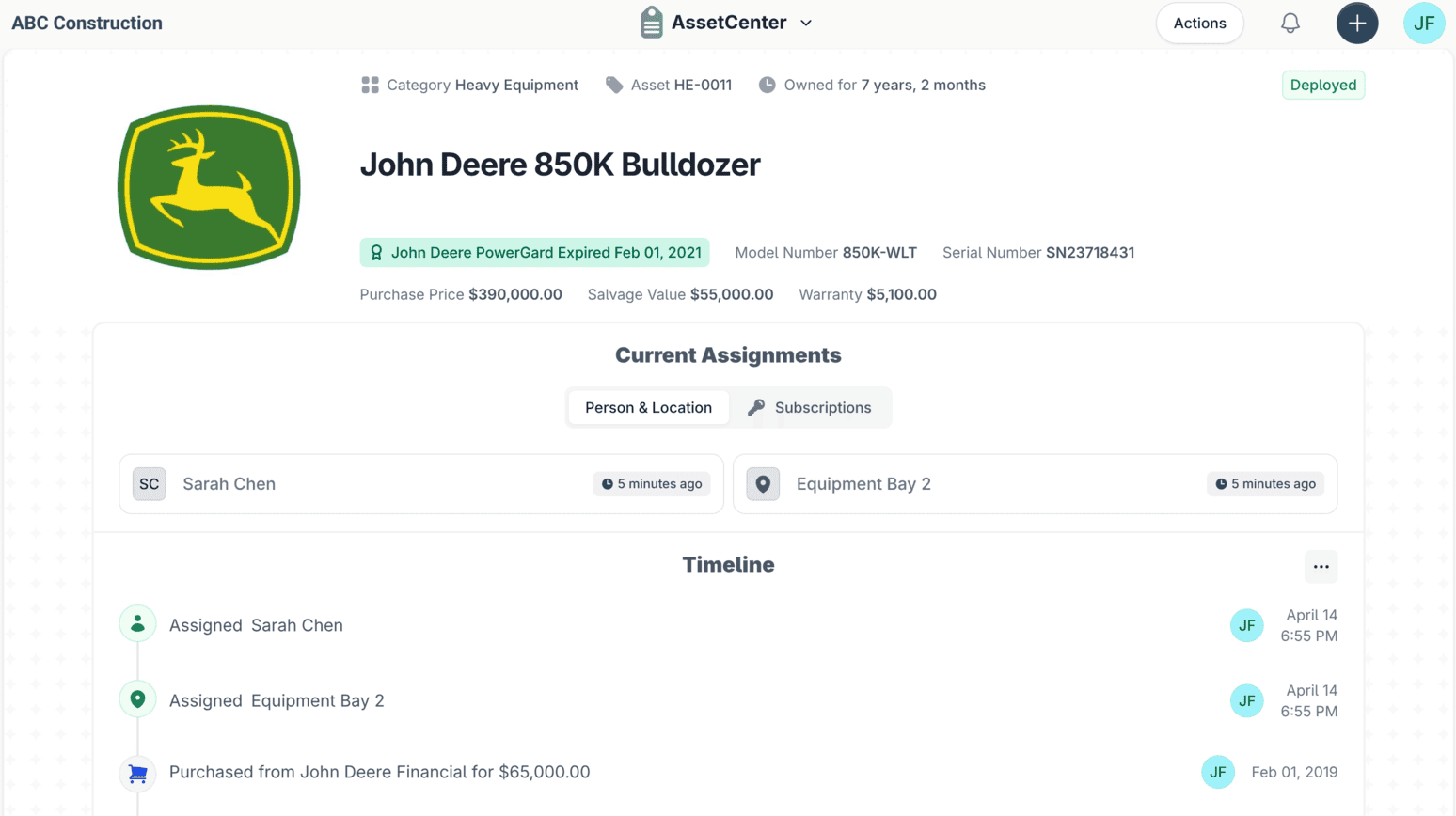Open the JF user avatar menu
The height and width of the screenshot is (816, 1456).
click(x=1424, y=23)
